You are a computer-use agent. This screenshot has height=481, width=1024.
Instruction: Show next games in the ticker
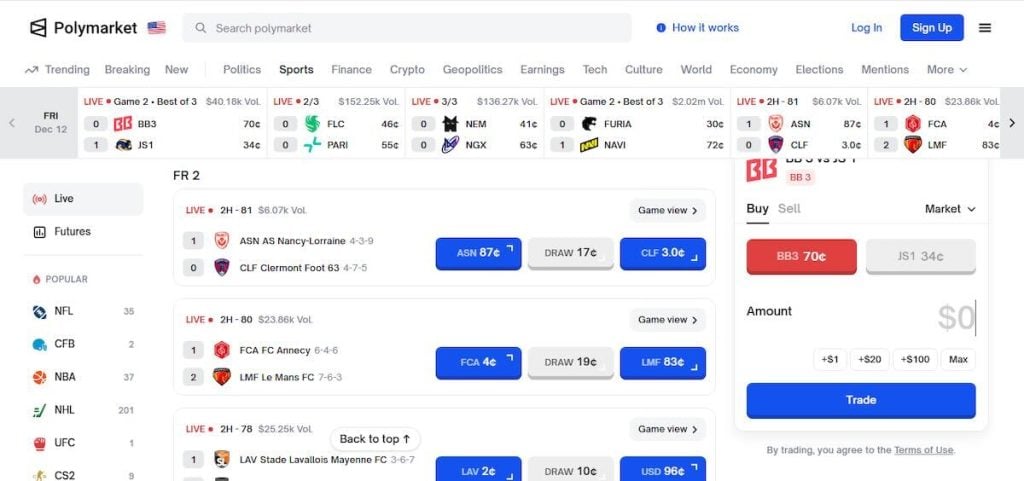[x=1012, y=123]
